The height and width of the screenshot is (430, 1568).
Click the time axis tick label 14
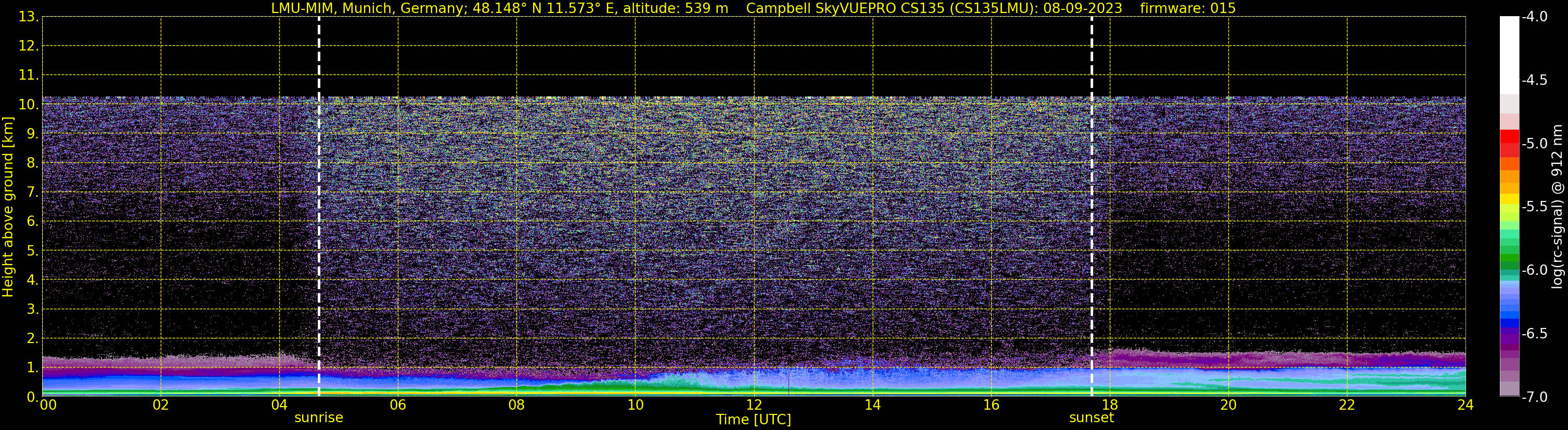tap(873, 405)
